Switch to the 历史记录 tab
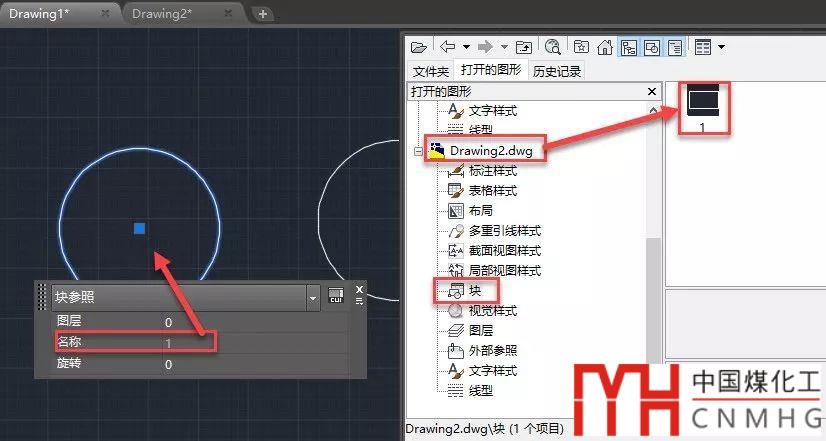This screenshot has width=826, height=441. (557, 71)
